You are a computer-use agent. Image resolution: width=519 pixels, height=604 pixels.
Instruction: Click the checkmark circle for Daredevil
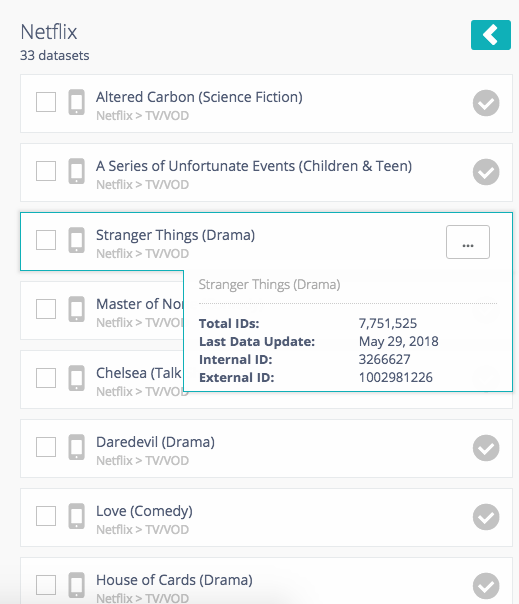click(x=486, y=448)
